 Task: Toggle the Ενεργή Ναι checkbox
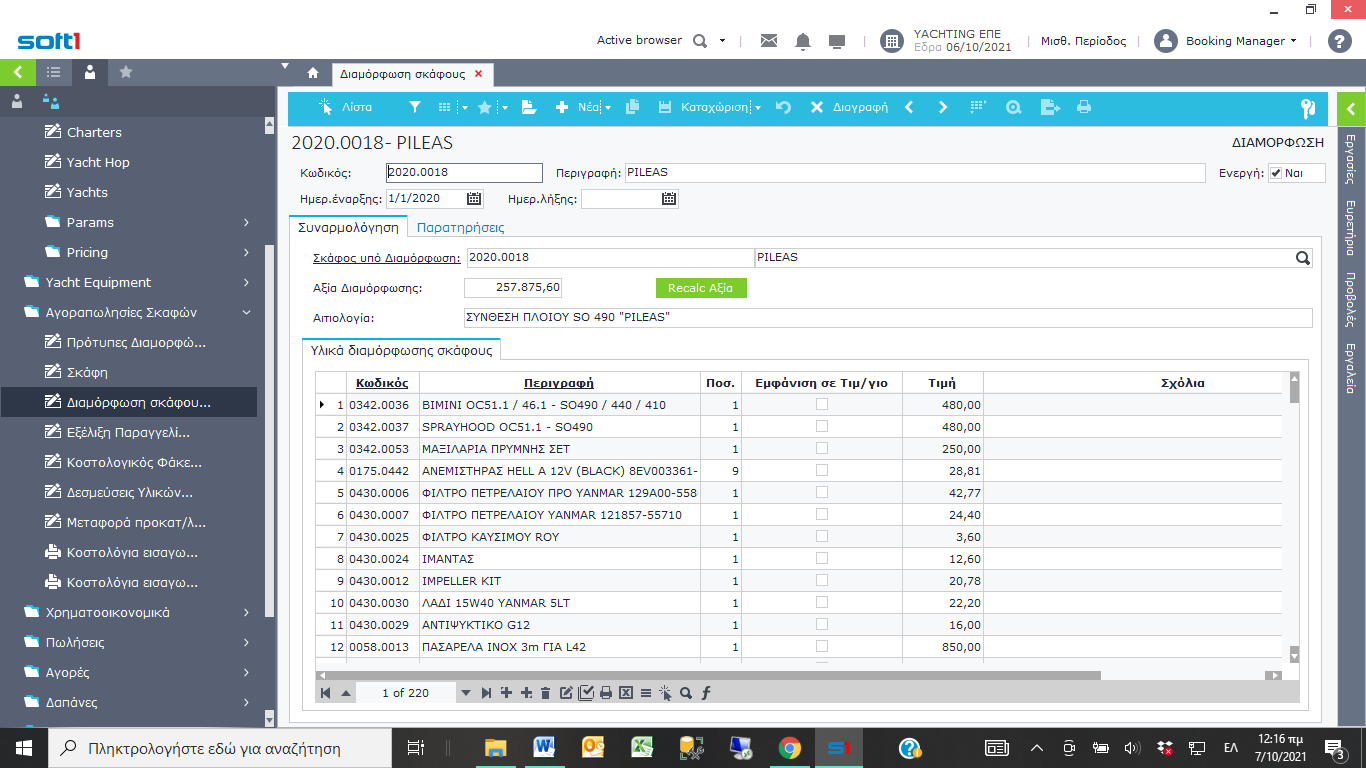1276,173
